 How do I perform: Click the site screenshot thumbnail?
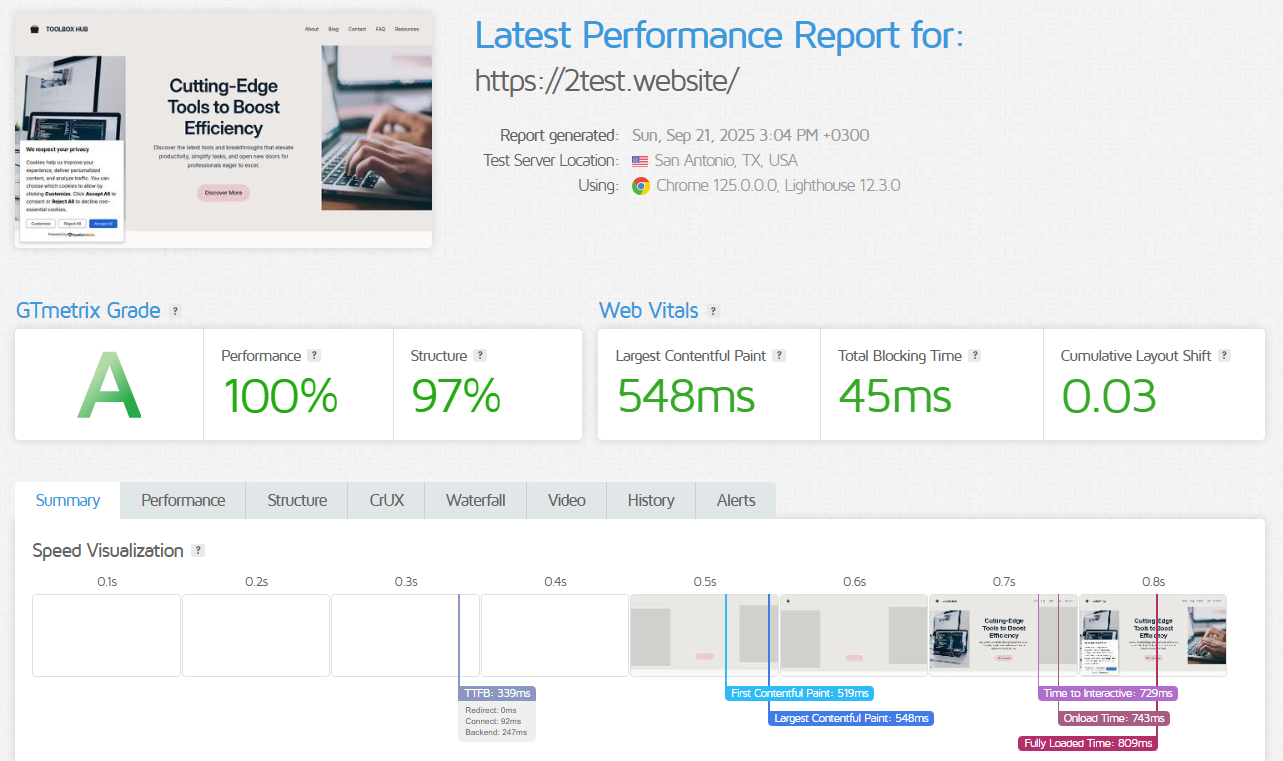tap(224, 130)
